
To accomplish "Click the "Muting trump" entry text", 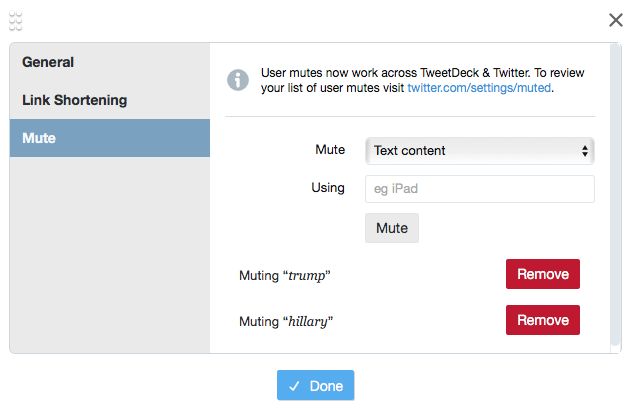I will (285, 275).
